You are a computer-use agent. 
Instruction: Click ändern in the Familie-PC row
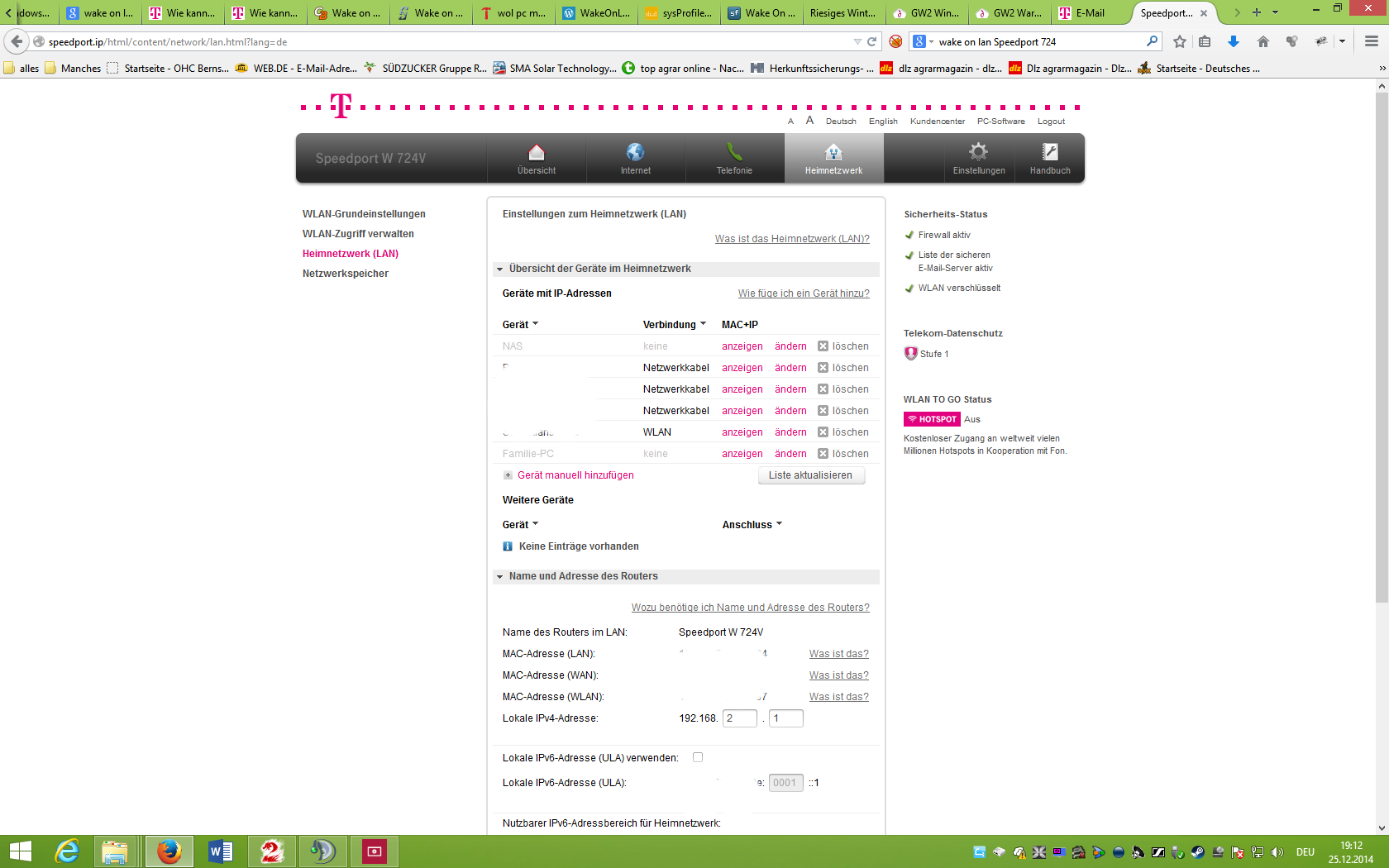pyautogui.click(x=790, y=454)
